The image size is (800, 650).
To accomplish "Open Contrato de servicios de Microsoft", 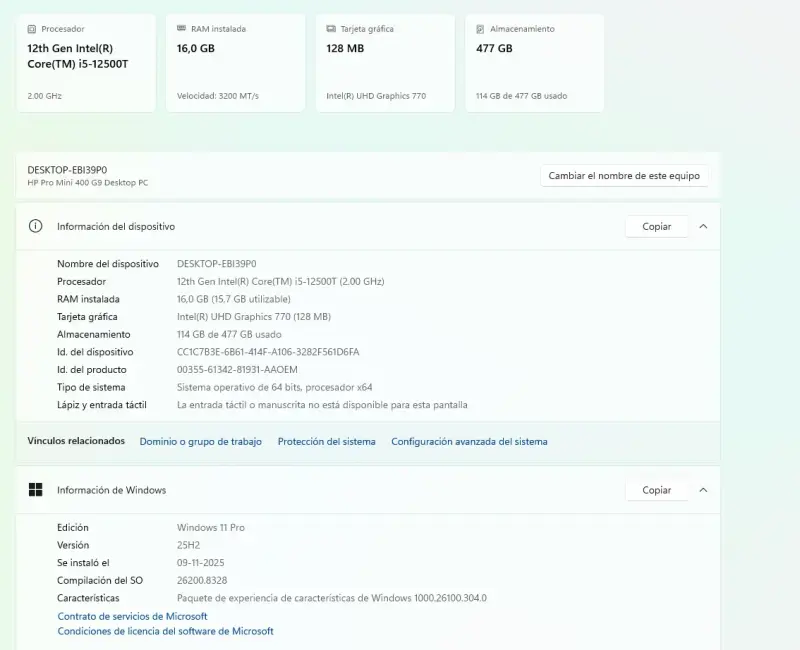I will click(x=132, y=616).
